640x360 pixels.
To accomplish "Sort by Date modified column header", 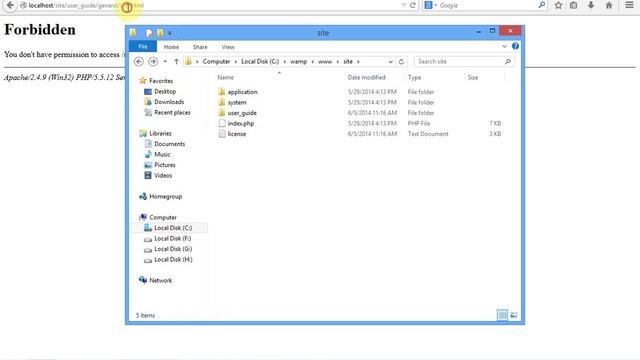I will (367, 77).
